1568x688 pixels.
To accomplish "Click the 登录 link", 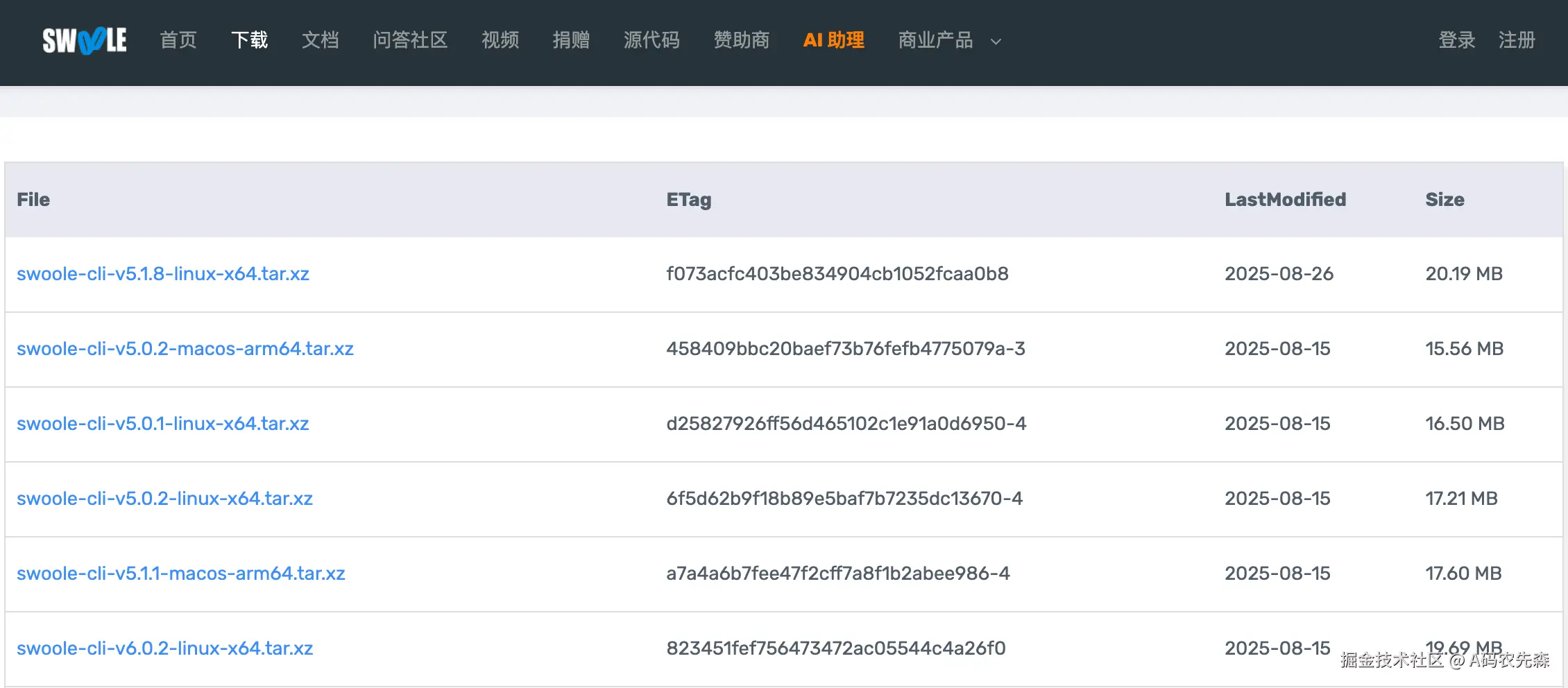I will (x=1457, y=40).
